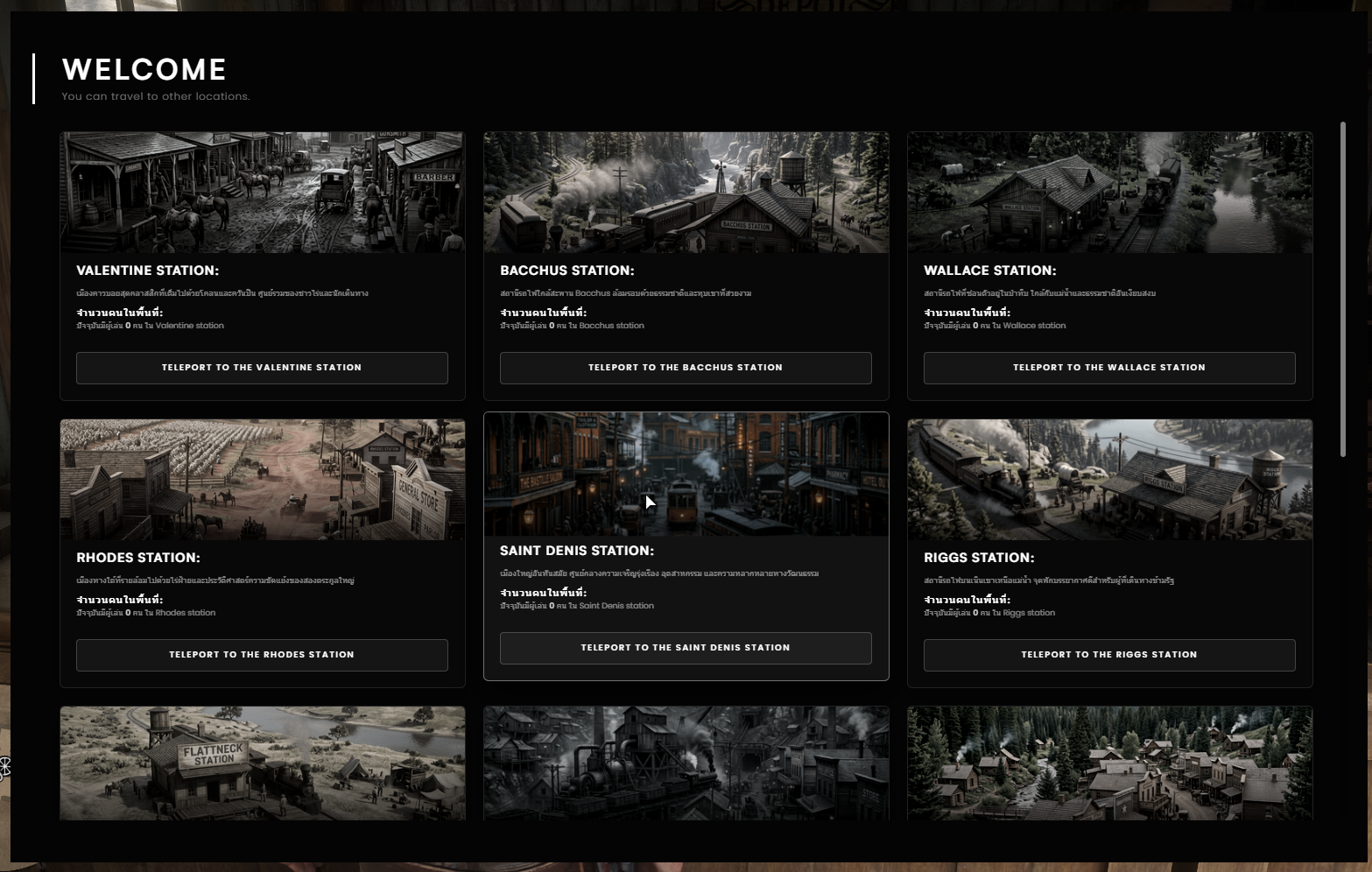
Task: Choose Teleport to the Wallace Station
Action: coord(1109,368)
